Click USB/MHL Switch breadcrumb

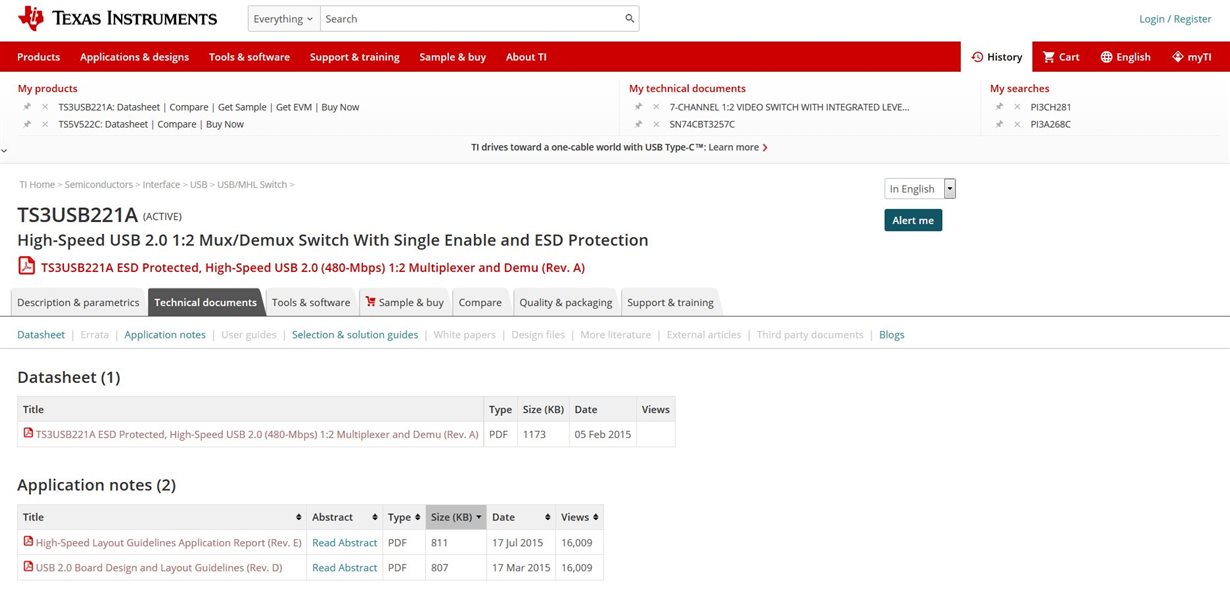252,184
